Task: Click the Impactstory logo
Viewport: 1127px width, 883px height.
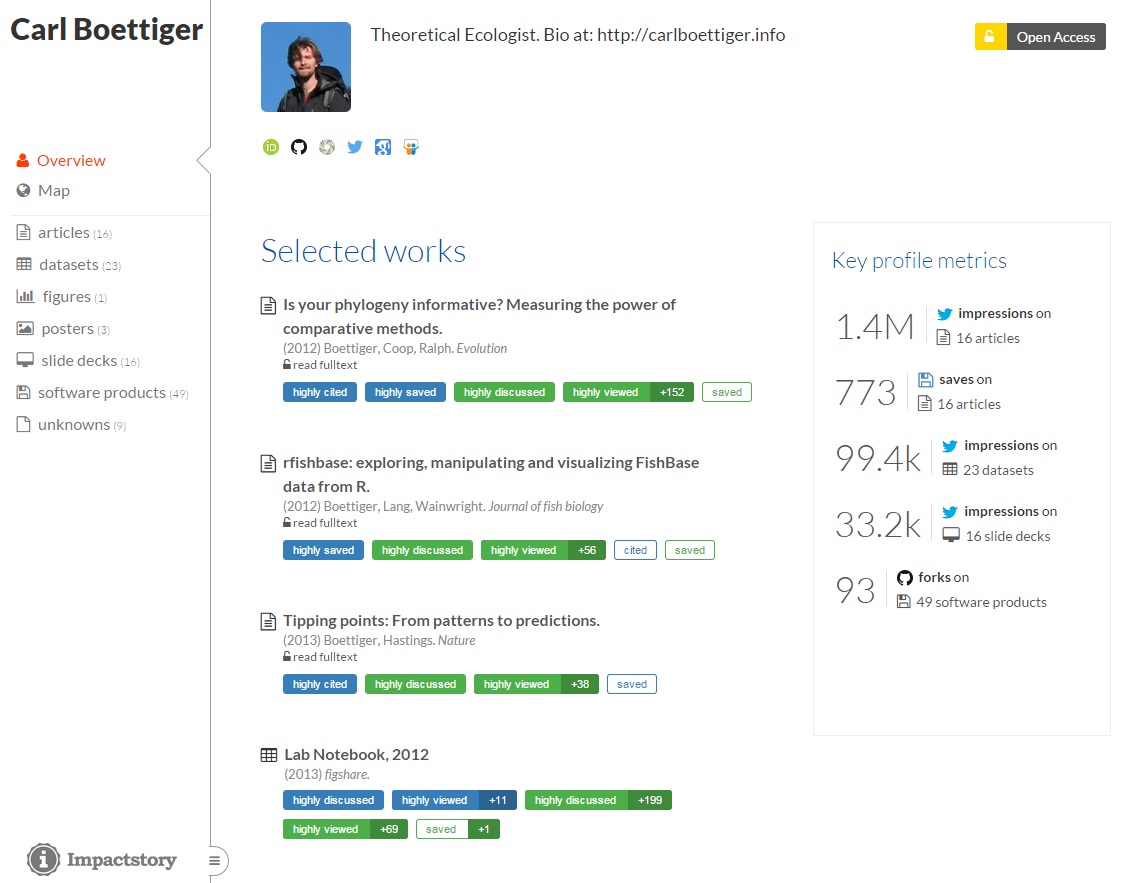Action: (x=102, y=859)
